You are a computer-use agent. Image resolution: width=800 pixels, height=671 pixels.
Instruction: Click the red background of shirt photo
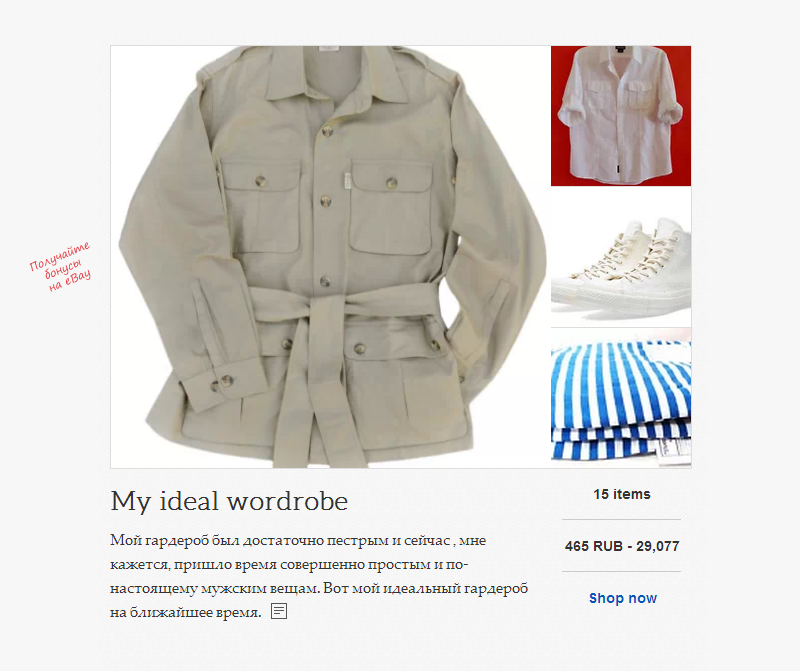[559, 66]
